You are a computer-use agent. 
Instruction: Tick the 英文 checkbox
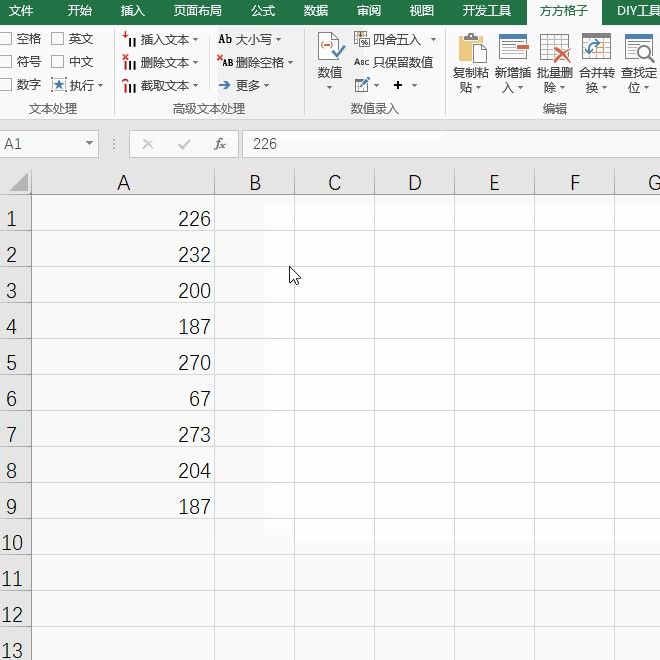57,39
